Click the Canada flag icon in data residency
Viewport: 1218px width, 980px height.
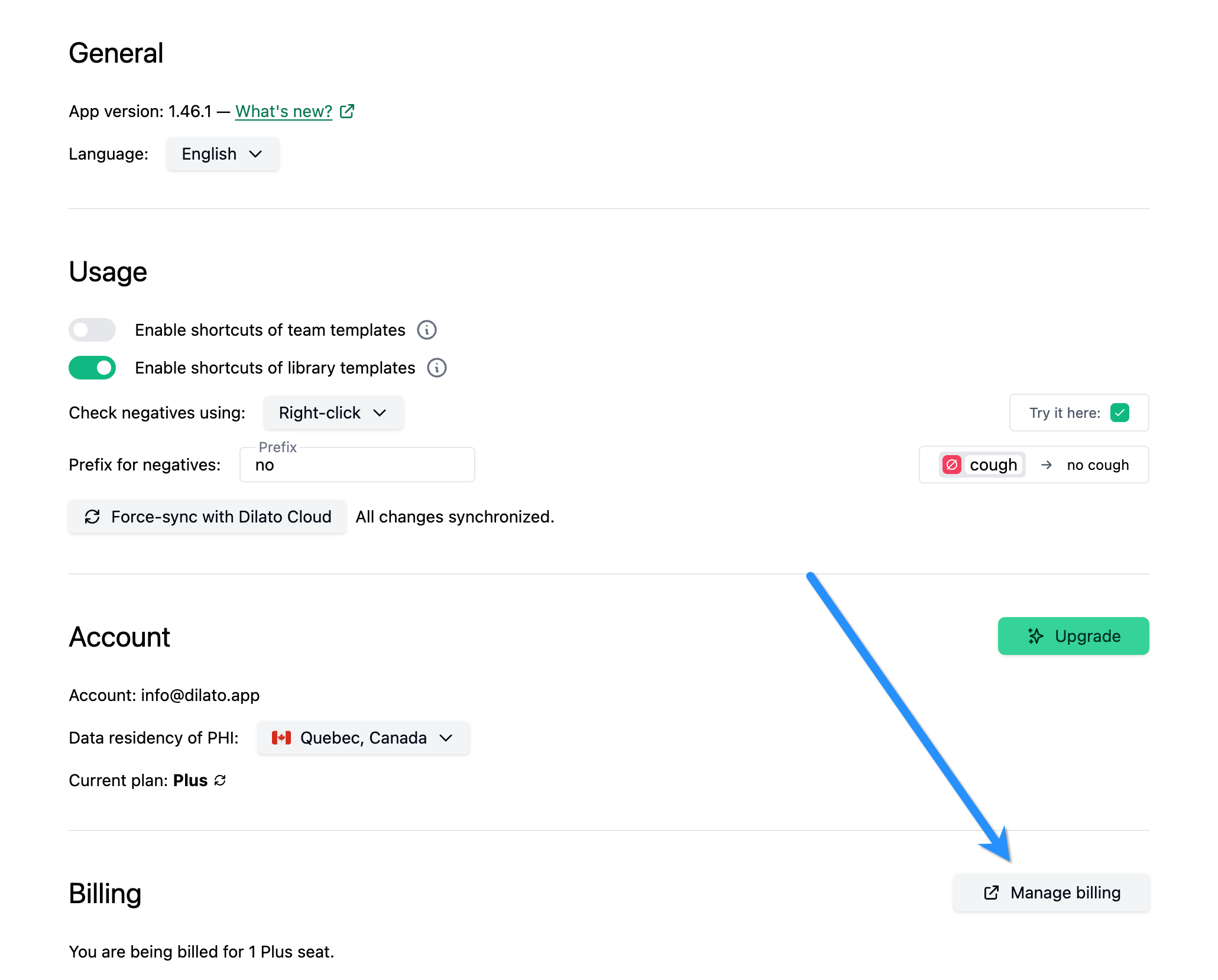pos(283,738)
